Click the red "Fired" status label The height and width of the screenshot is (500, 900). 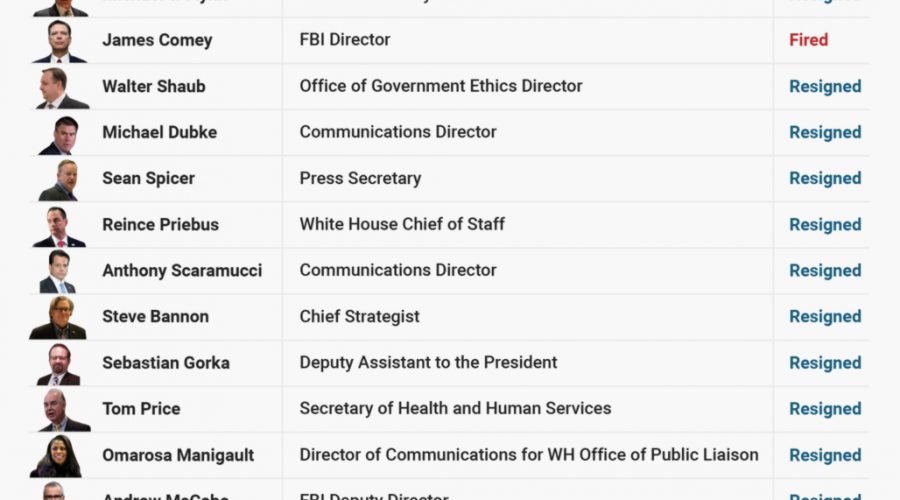[x=808, y=40]
